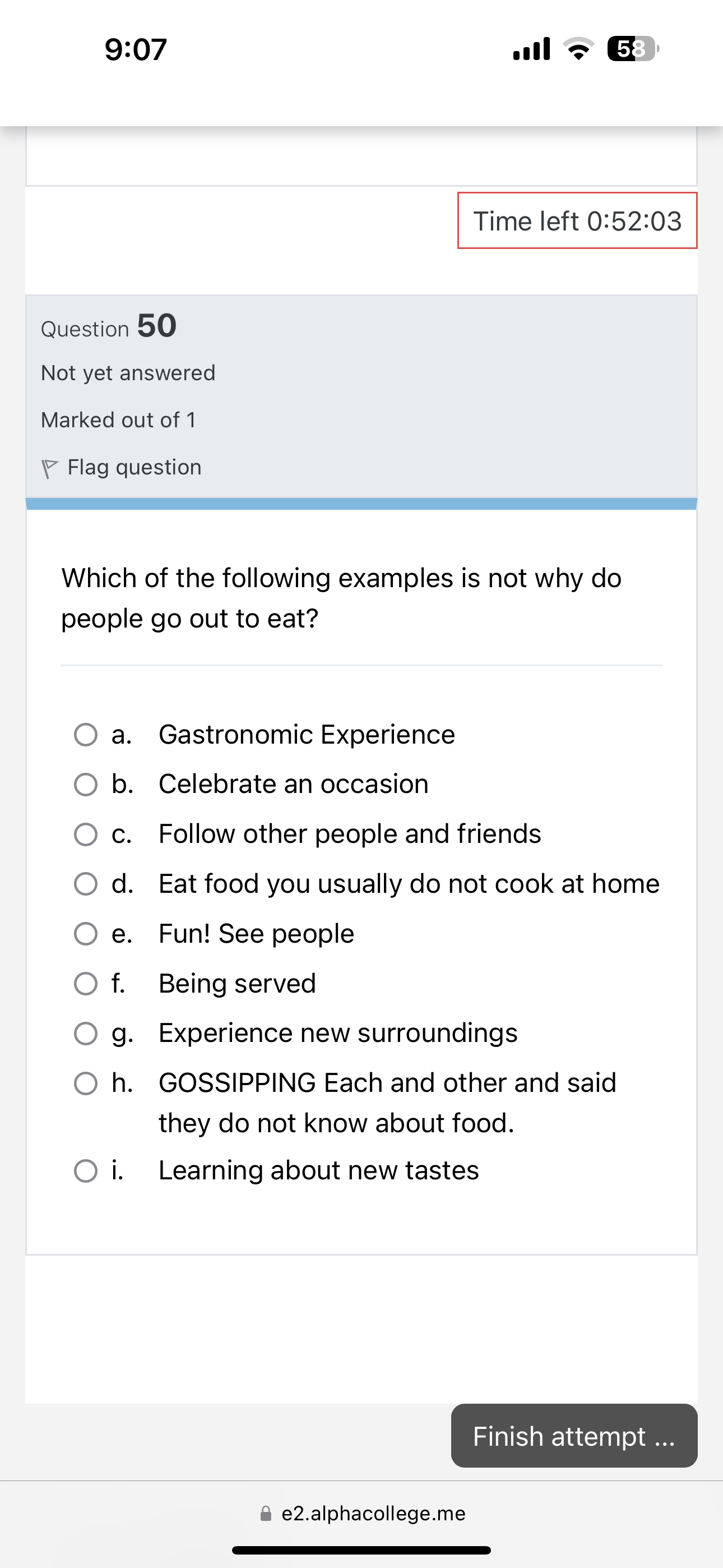Select option a. Gastronomic Experience
This screenshot has width=723, height=1568.
pyautogui.click(x=86, y=735)
